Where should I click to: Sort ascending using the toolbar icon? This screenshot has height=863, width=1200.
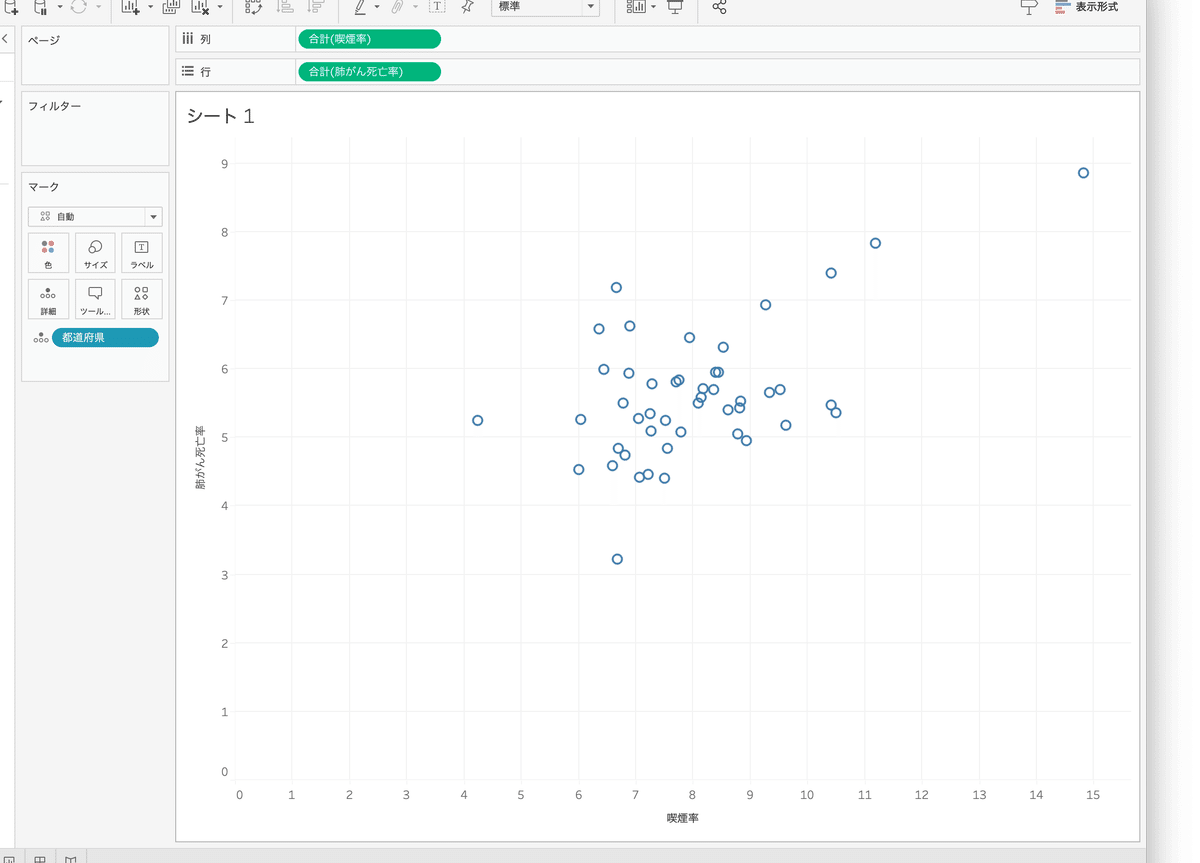pos(285,7)
